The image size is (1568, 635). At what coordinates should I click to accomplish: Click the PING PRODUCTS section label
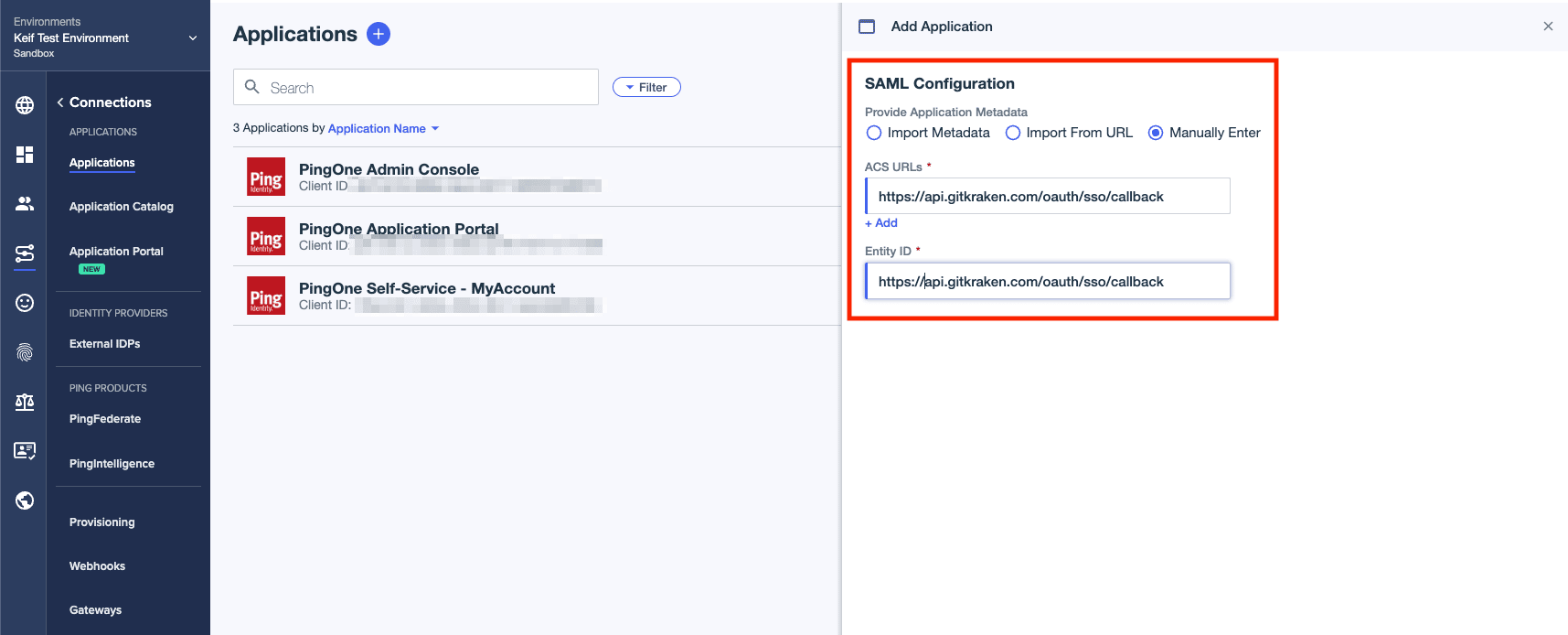pyautogui.click(x=108, y=388)
